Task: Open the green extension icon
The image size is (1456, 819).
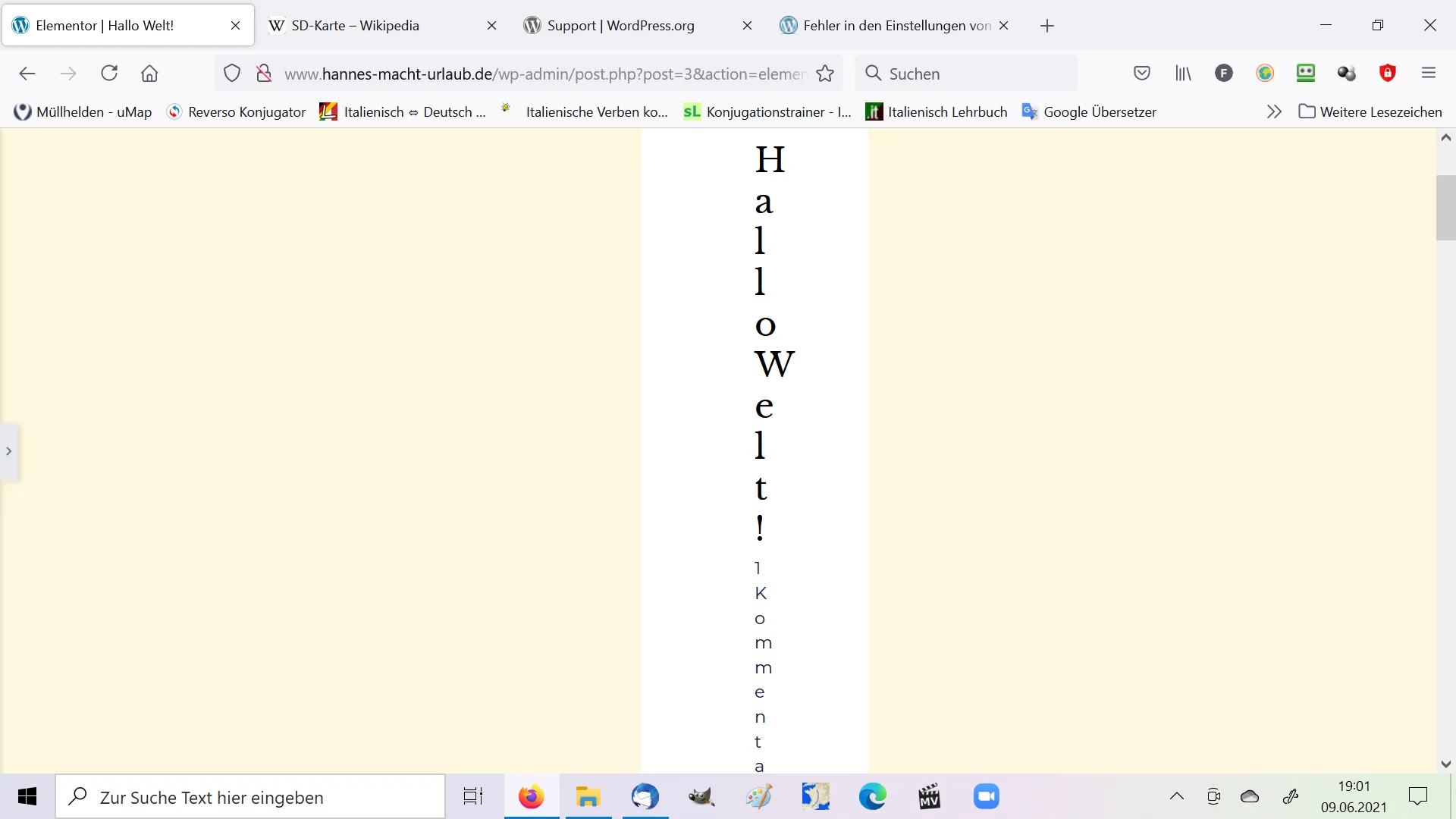Action: click(1306, 74)
